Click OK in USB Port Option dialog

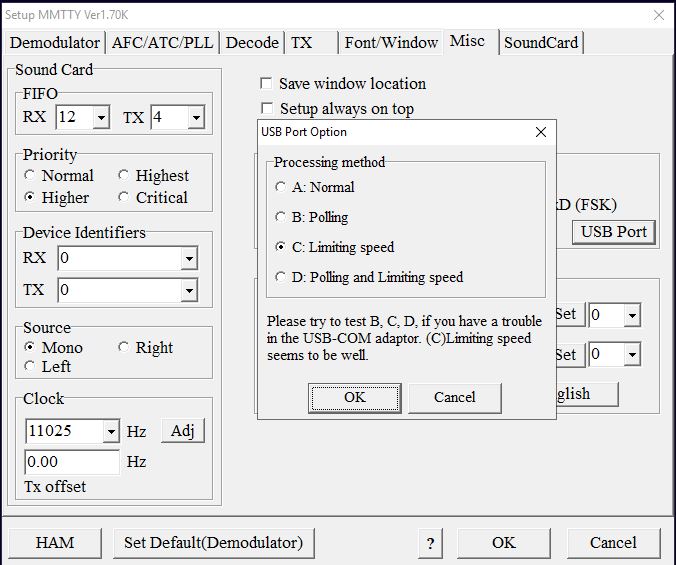click(355, 398)
